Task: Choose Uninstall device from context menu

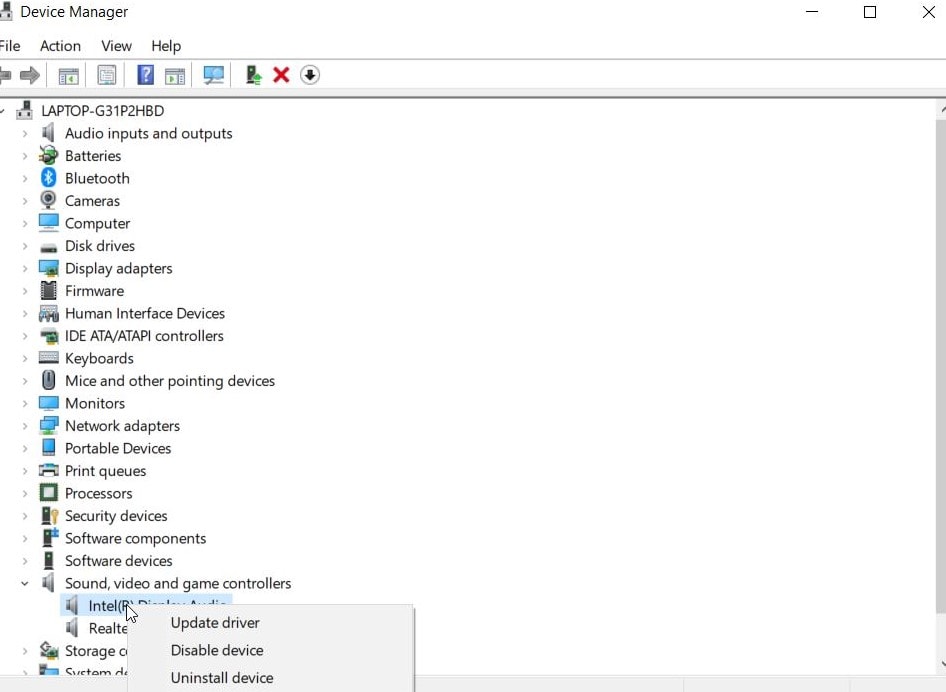Action: click(x=222, y=678)
